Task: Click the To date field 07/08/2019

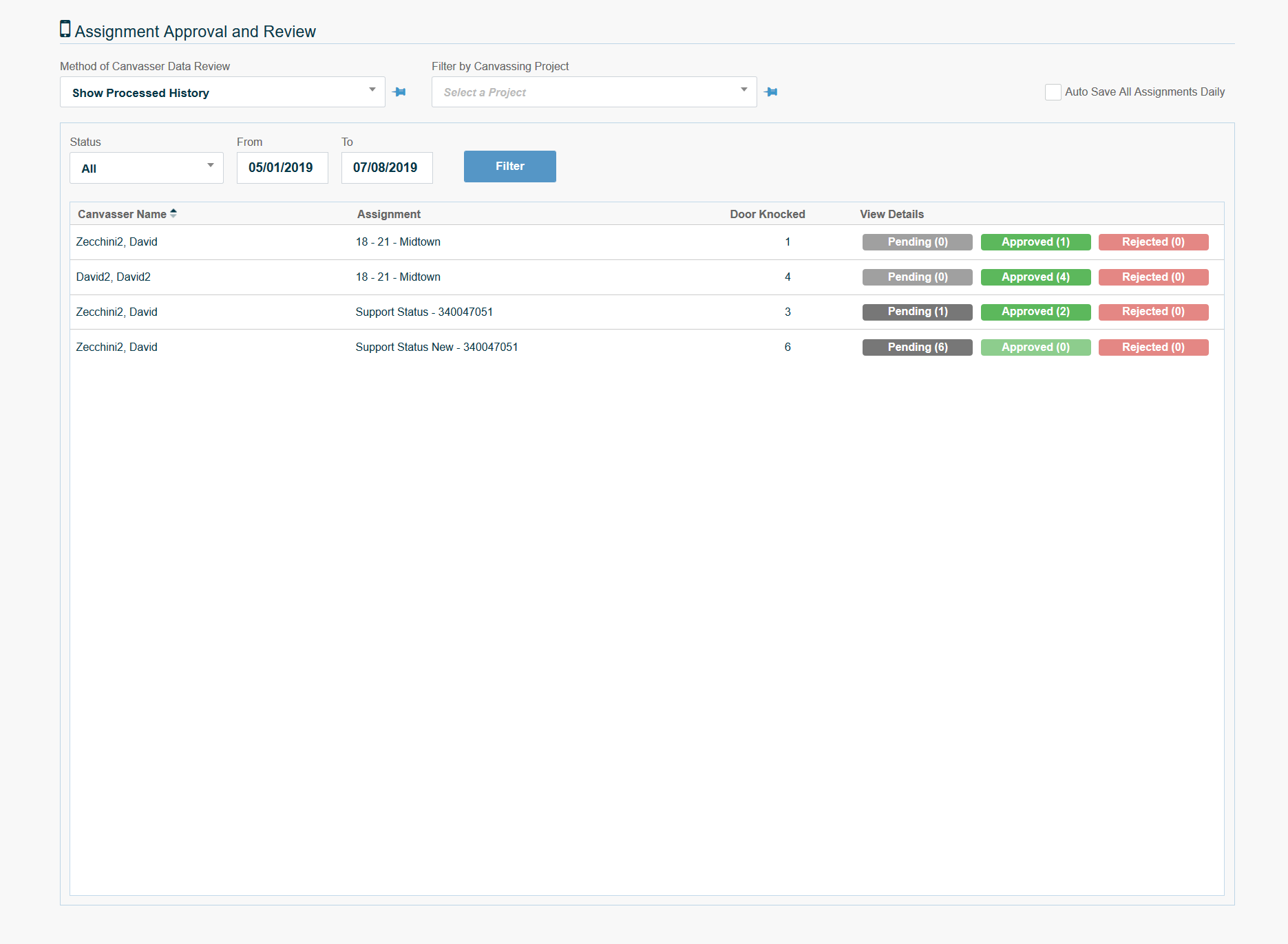Action: [x=387, y=168]
